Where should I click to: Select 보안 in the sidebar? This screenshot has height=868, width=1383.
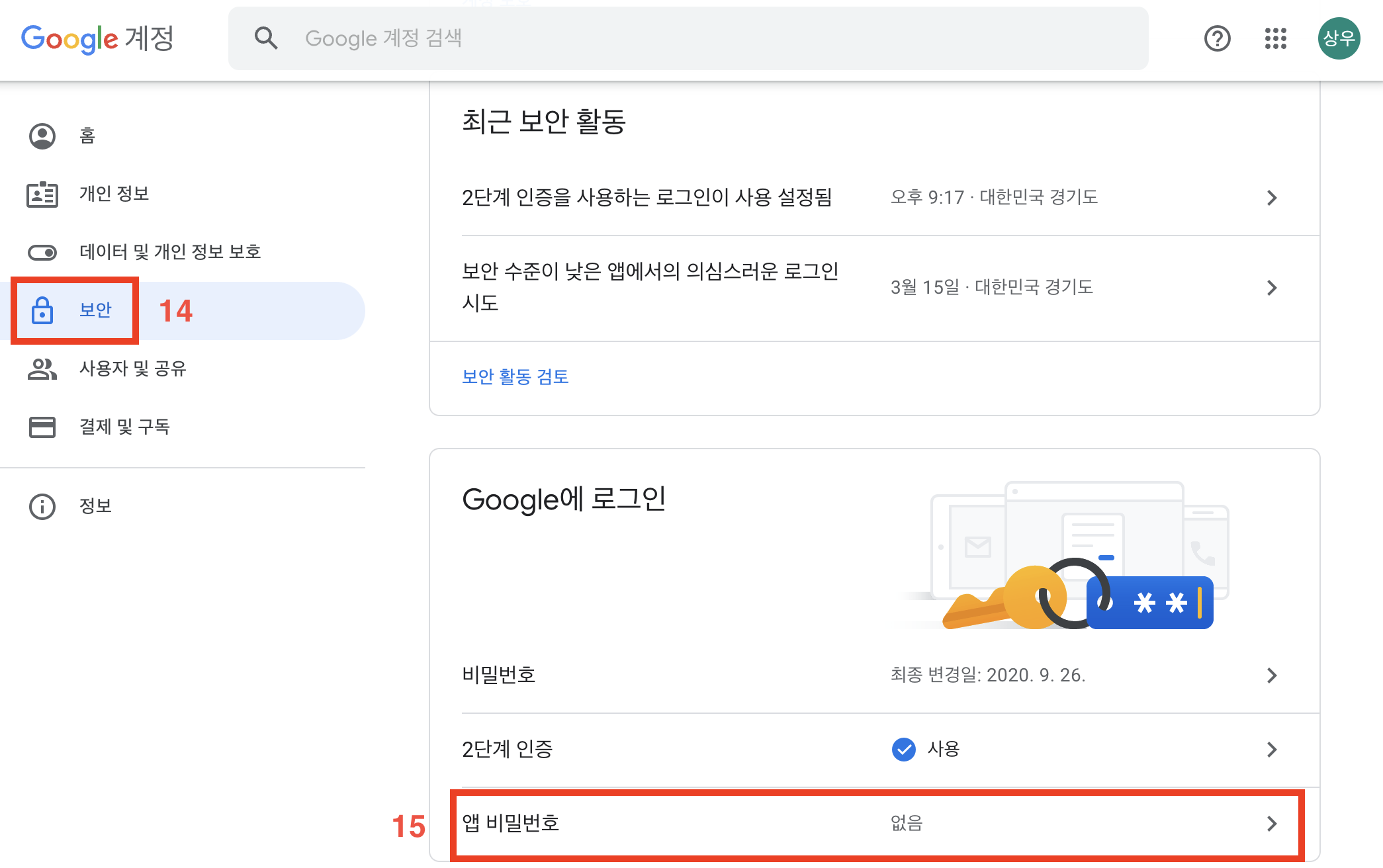[183, 311]
